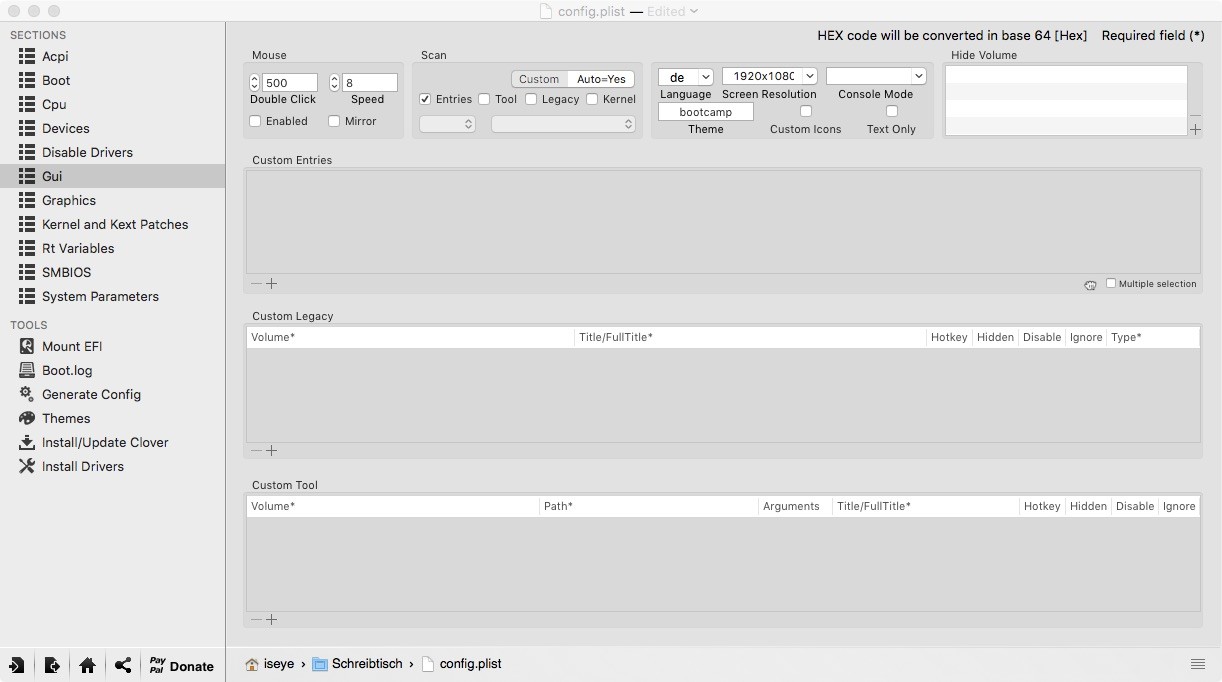Check the Scan Legacy checkbox
The width and height of the screenshot is (1222, 682).
pyautogui.click(x=531, y=99)
